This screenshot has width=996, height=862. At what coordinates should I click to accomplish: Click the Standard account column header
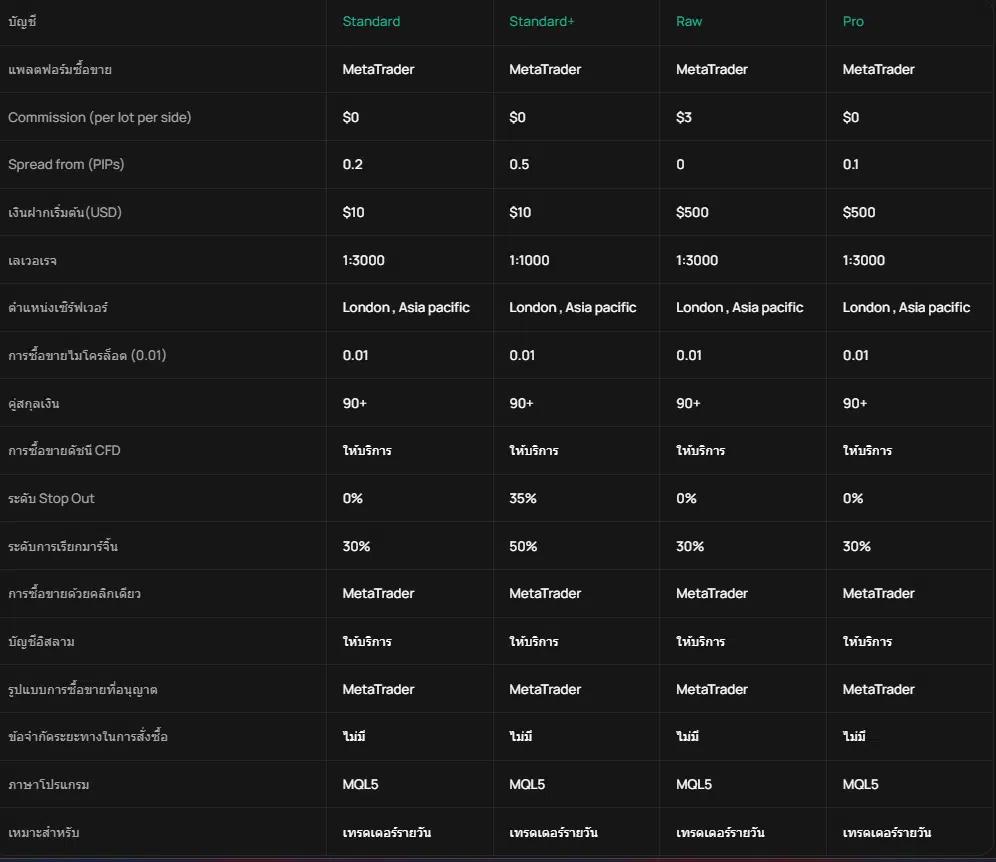(x=371, y=22)
